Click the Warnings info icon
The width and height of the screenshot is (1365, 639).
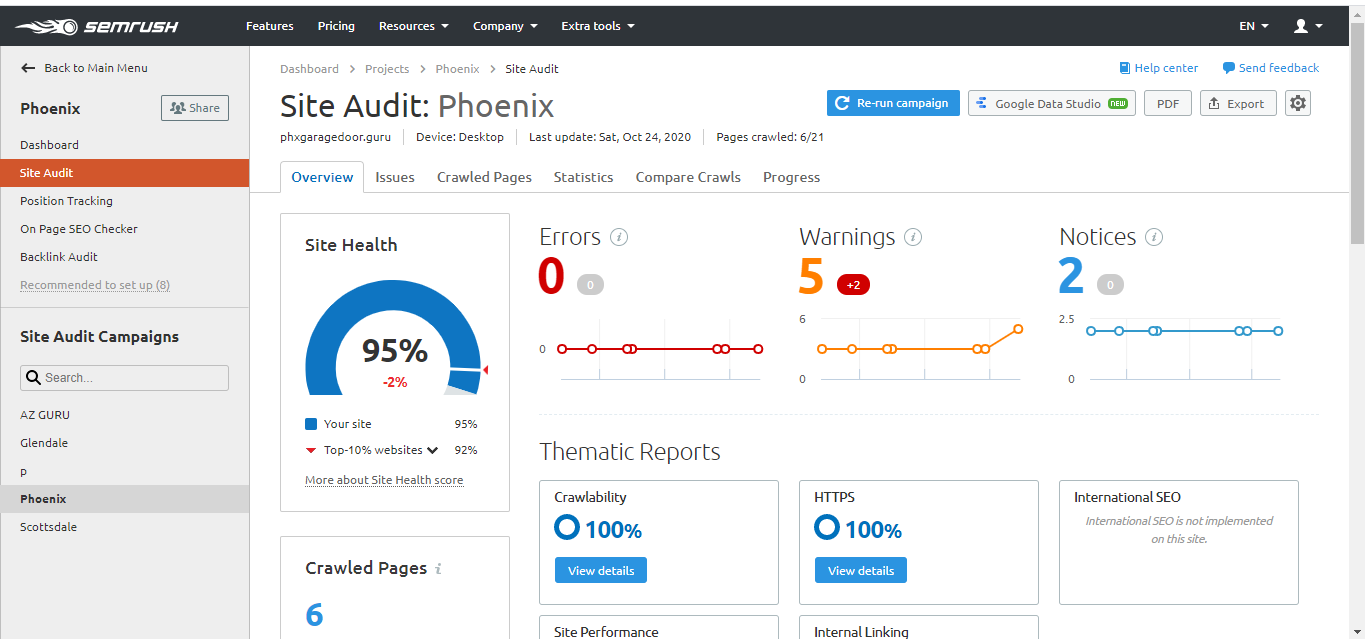click(912, 237)
